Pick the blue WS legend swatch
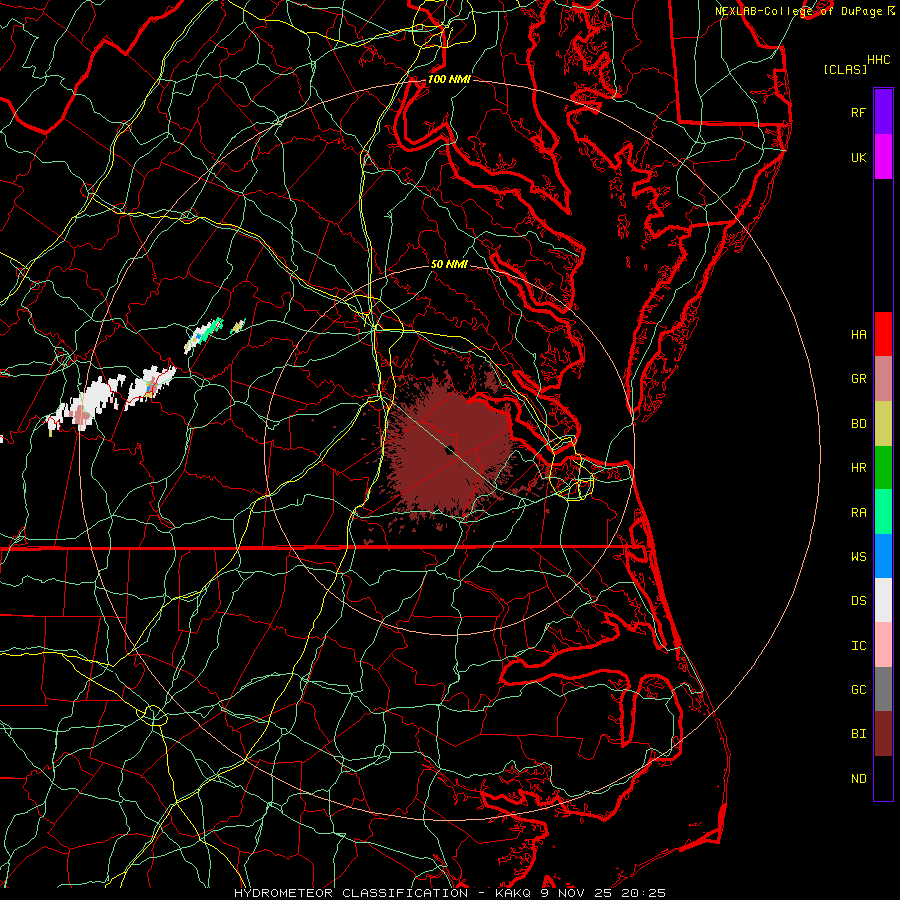 [883, 556]
